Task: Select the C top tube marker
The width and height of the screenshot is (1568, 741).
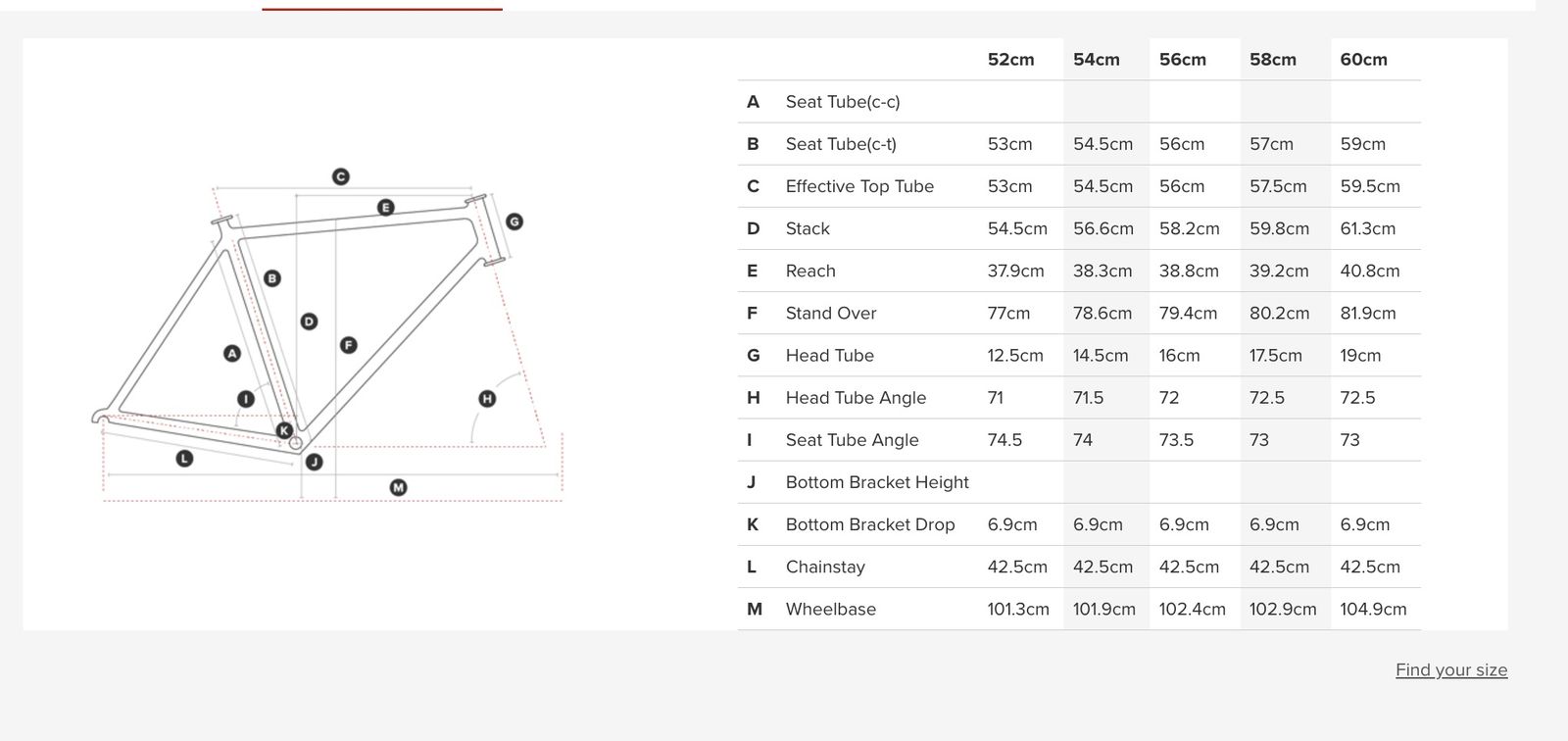Action: tap(340, 177)
